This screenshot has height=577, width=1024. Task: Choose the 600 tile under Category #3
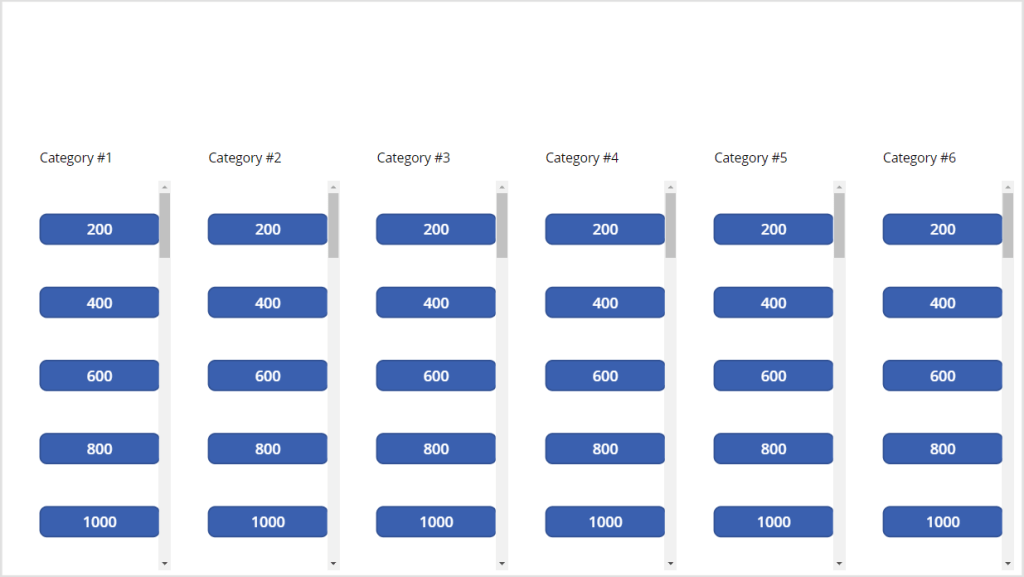coord(436,376)
